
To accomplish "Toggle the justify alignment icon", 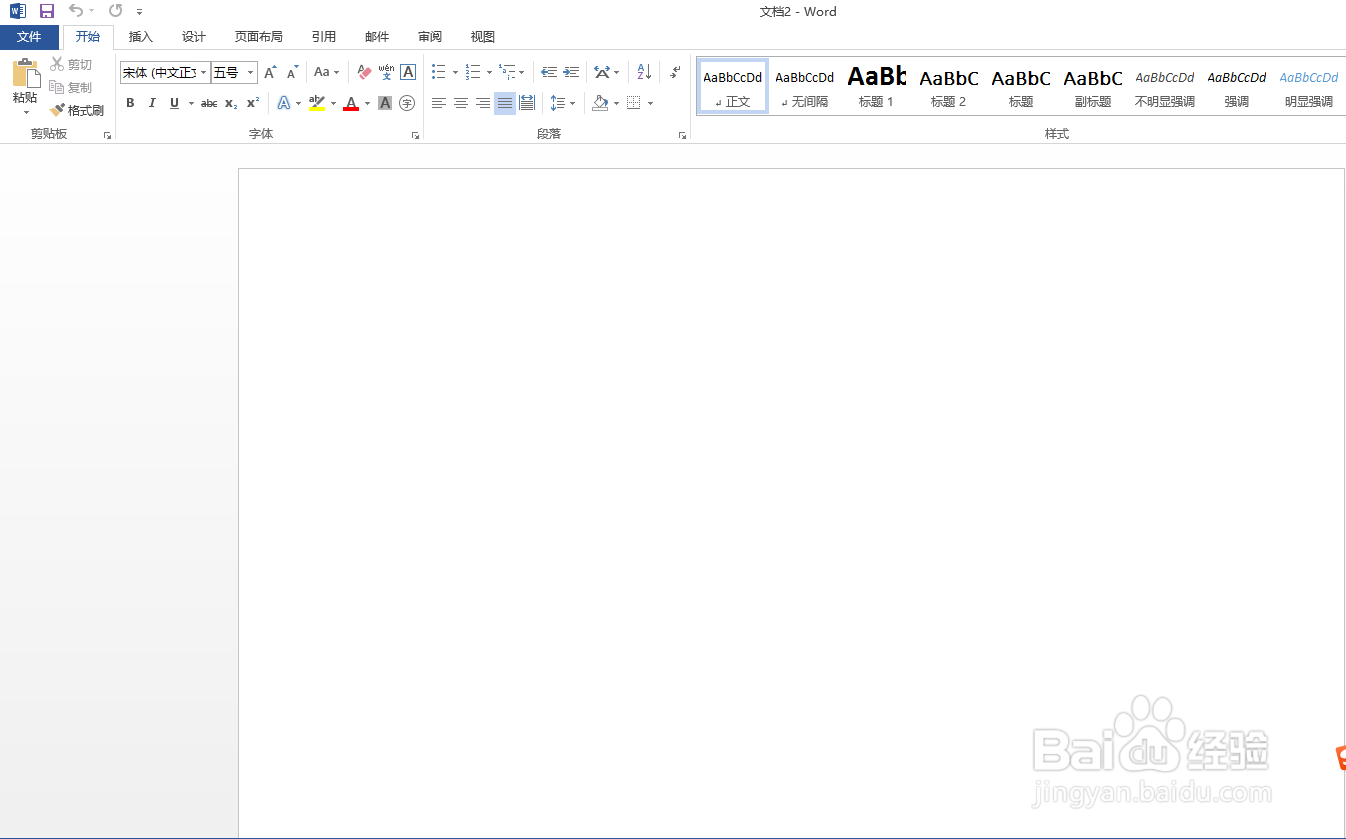I will [x=505, y=103].
